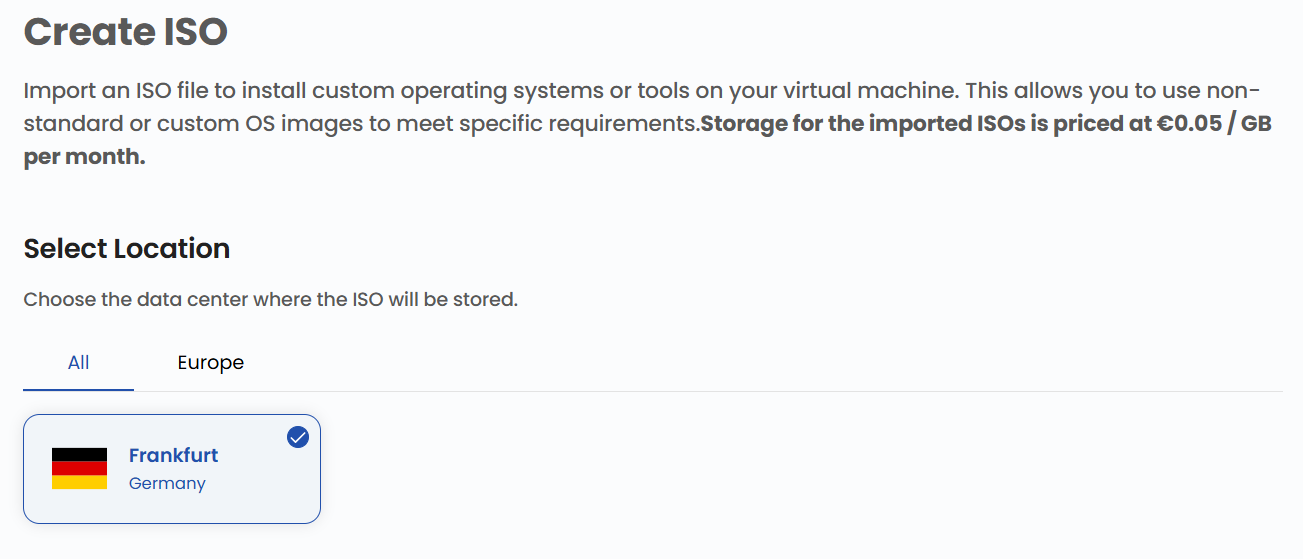Click the blue checkmark on Frankfurt card
This screenshot has height=559, width=1303.
pyautogui.click(x=298, y=437)
